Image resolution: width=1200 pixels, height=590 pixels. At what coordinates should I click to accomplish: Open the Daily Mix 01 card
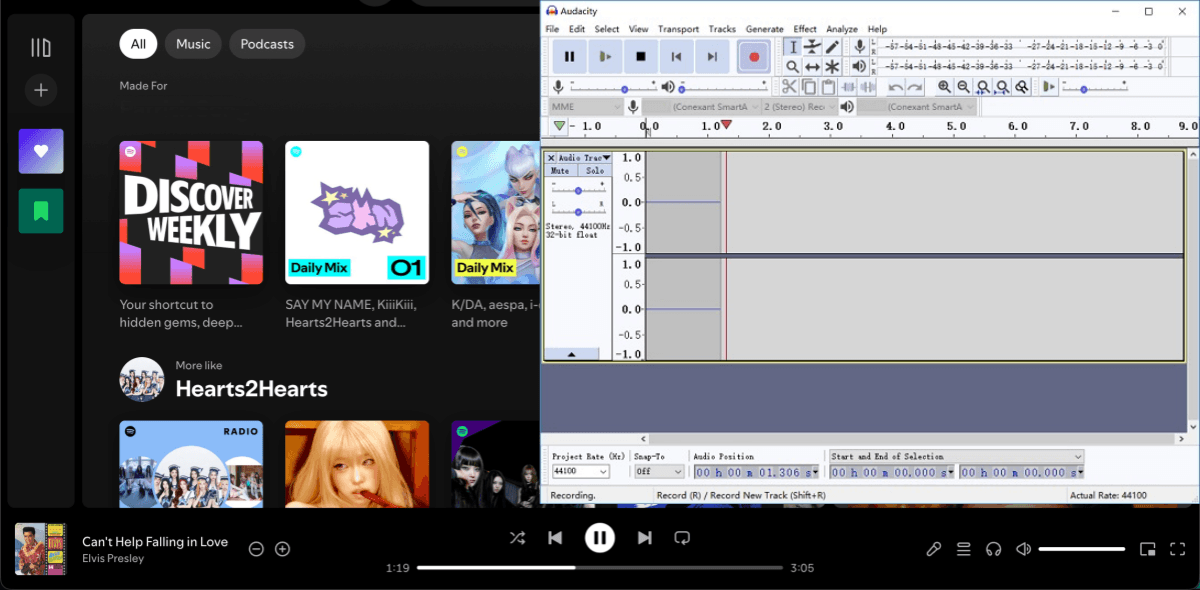click(x=357, y=212)
